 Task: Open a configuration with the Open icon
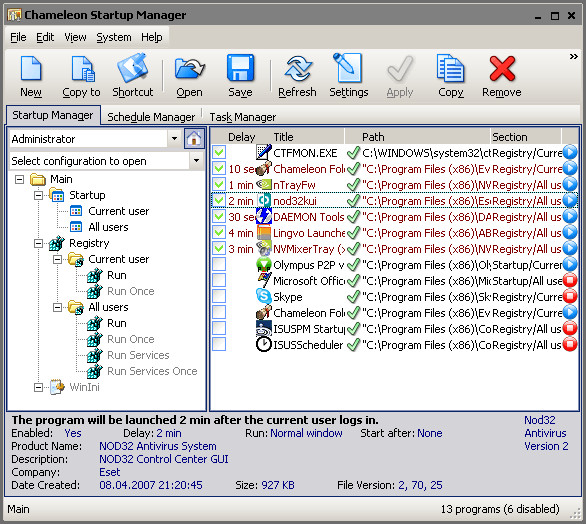pos(189,76)
